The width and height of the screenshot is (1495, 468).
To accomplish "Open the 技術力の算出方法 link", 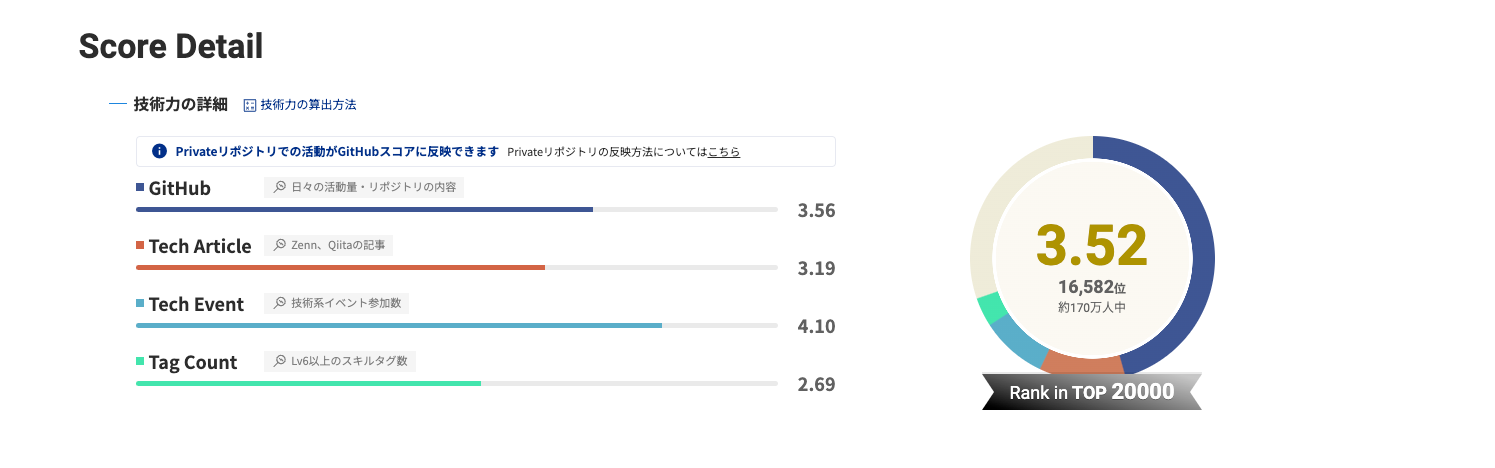I will tap(308, 105).
